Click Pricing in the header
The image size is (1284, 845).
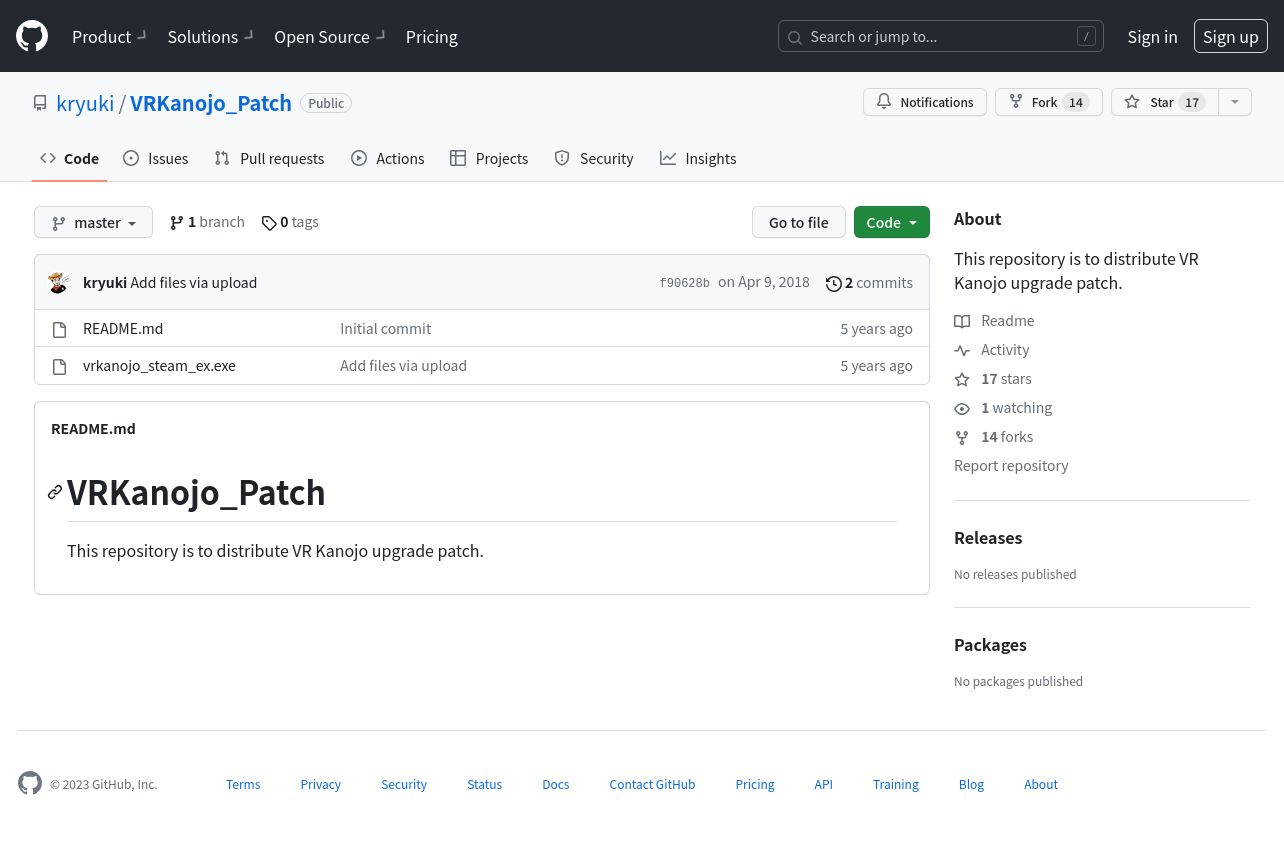coord(432,36)
